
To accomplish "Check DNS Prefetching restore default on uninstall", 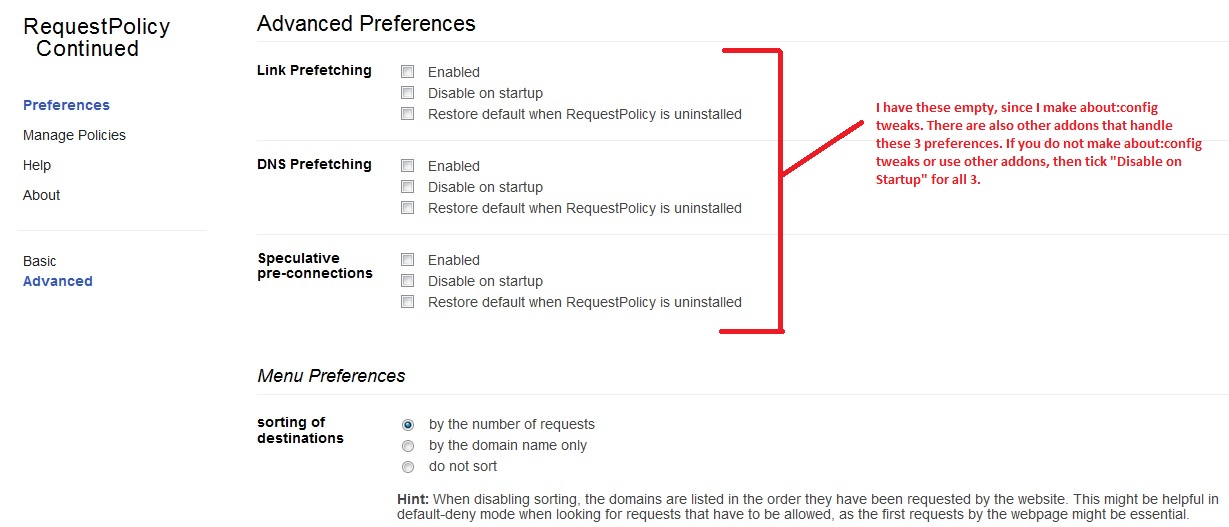I will pos(407,208).
